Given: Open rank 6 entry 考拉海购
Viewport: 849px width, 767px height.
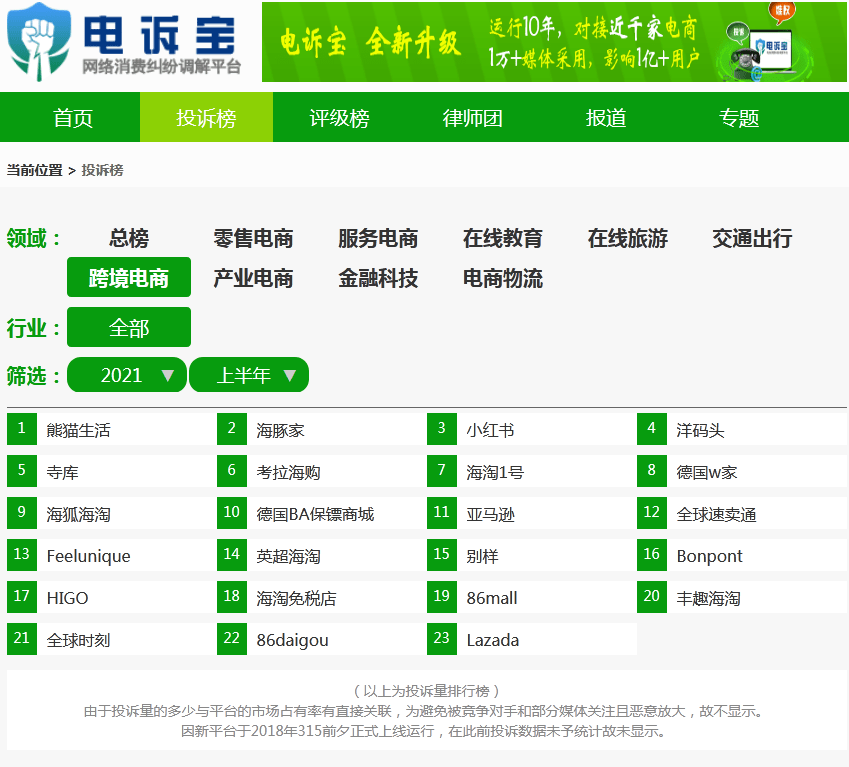Looking at the screenshot, I should point(322,471).
